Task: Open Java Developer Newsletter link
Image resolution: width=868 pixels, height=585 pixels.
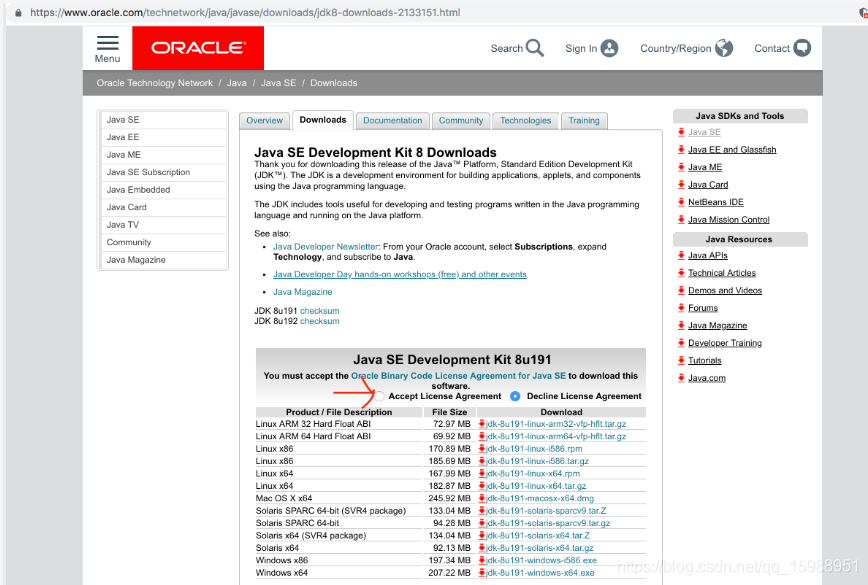Action: [x=326, y=247]
